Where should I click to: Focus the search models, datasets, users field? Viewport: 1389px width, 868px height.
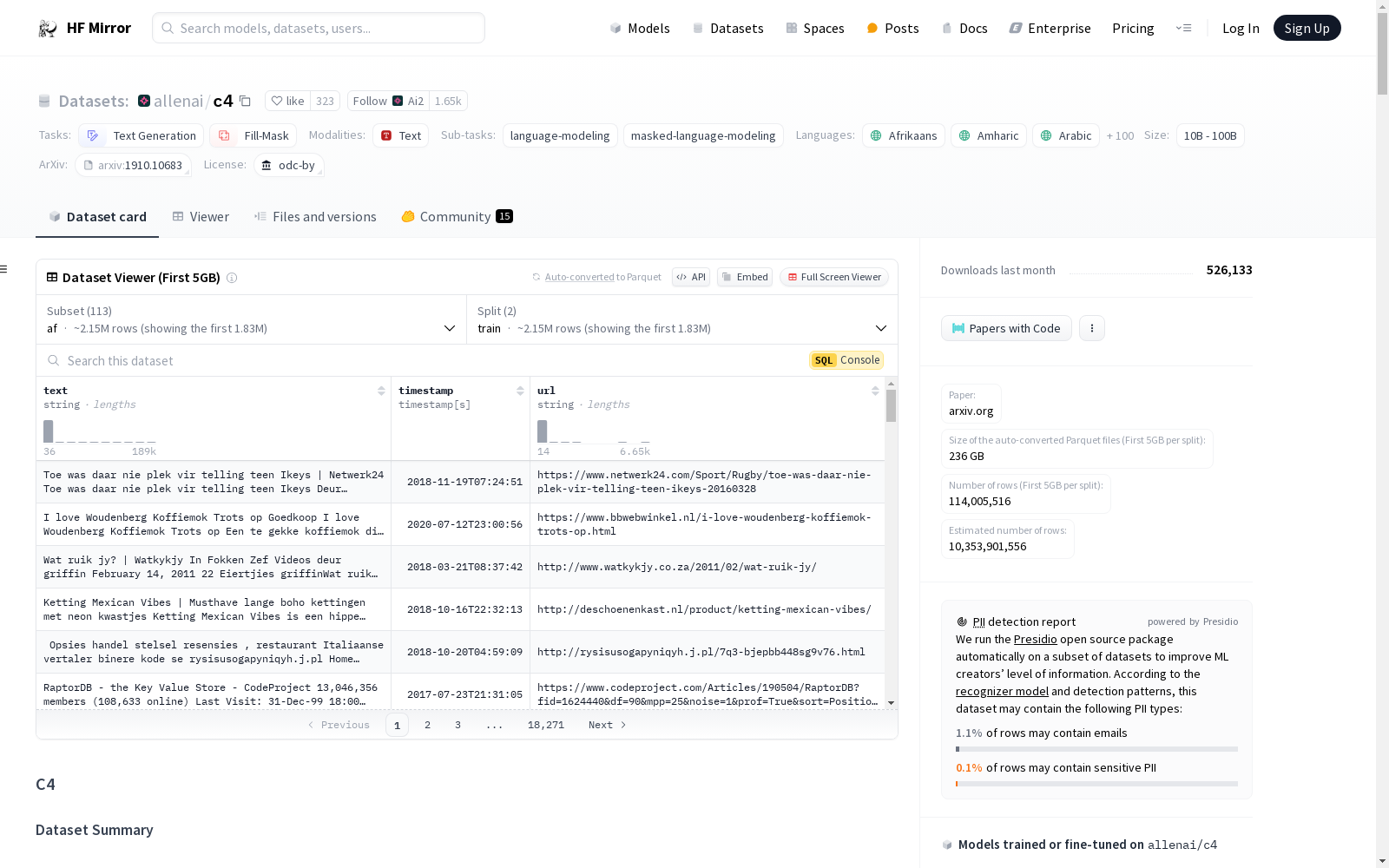(x=319, y=28)
